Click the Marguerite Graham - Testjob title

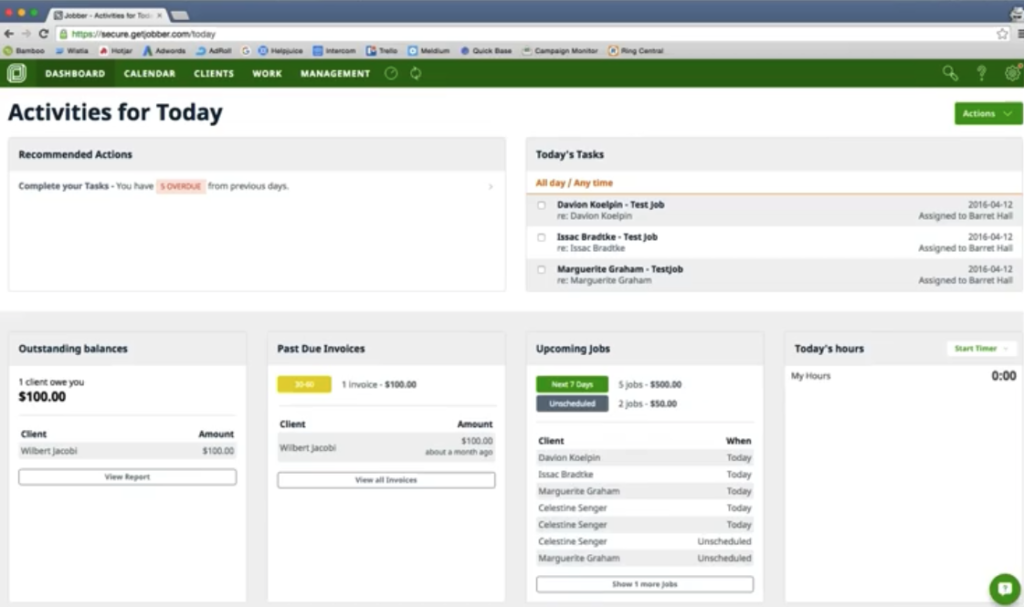point(620,269)
